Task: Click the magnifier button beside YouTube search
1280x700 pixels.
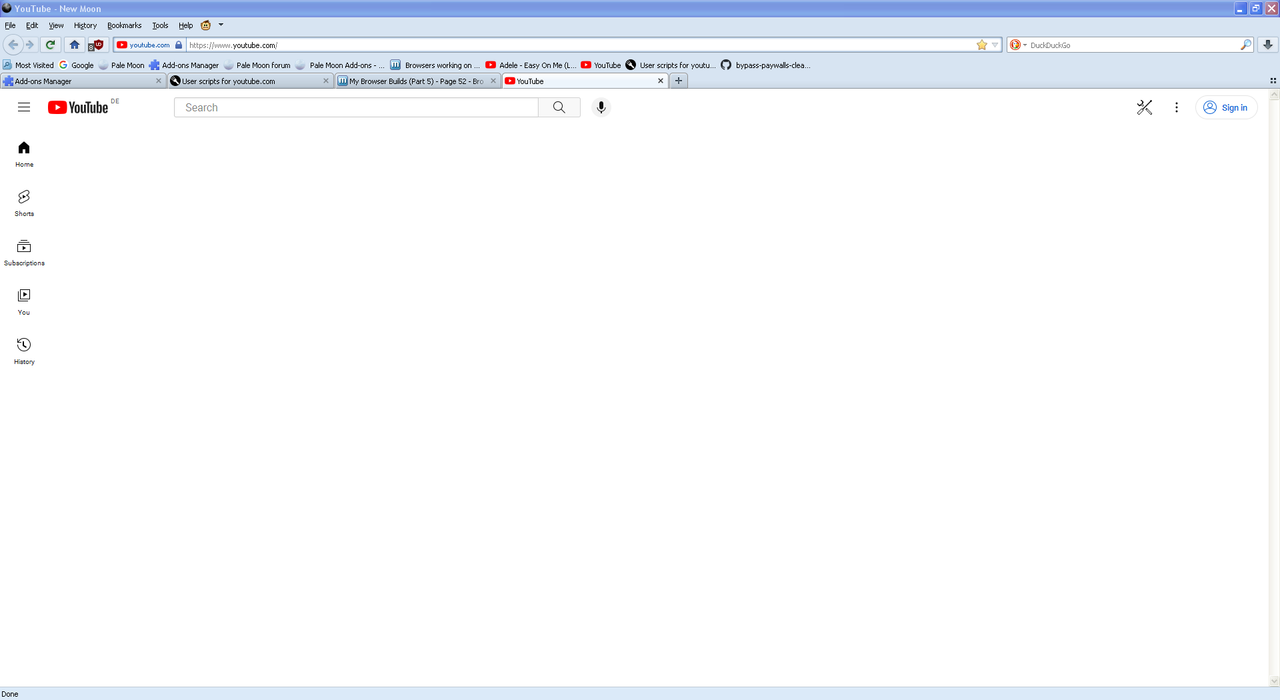Action: click(559, 107)
